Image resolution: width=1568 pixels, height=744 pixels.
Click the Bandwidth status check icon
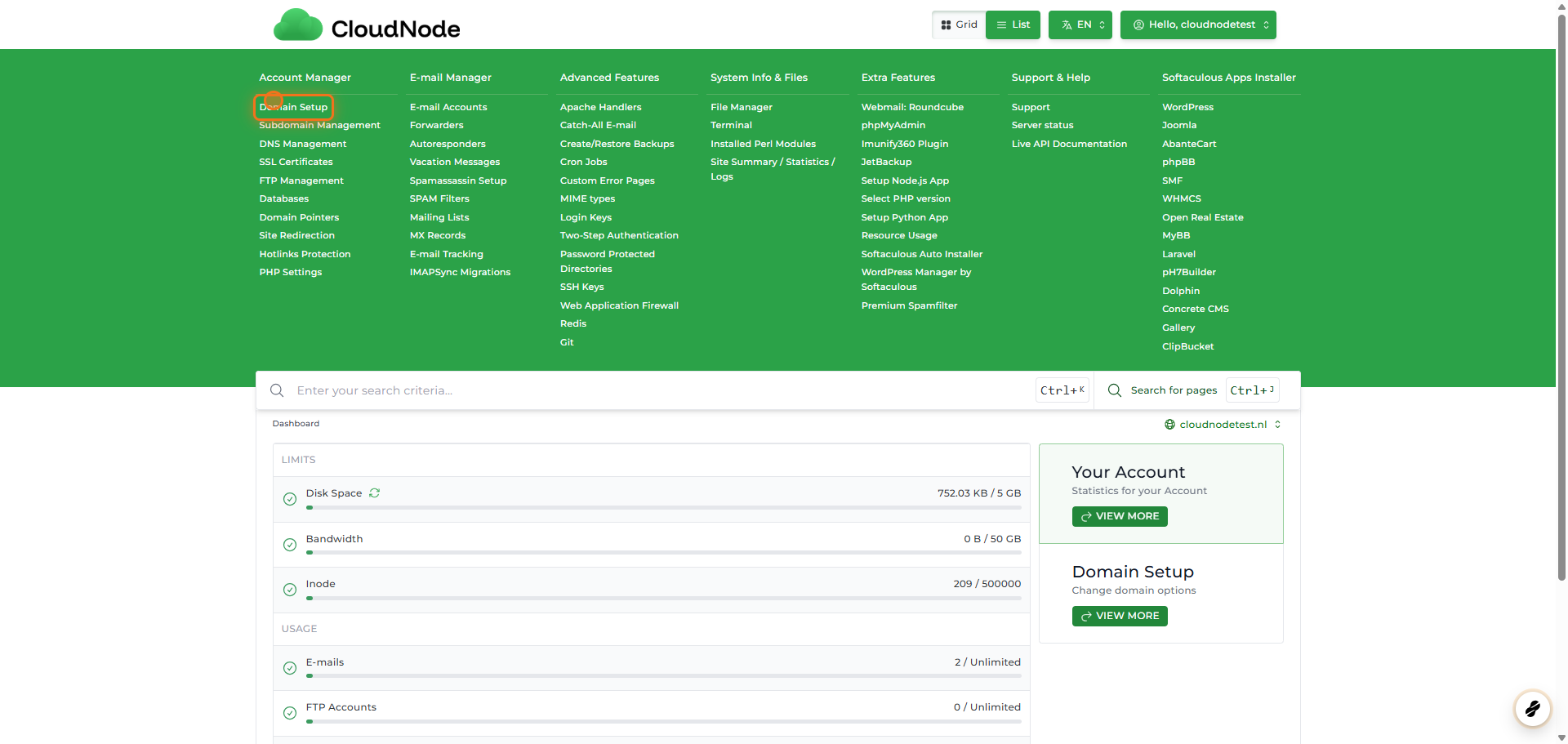[289, 545]
